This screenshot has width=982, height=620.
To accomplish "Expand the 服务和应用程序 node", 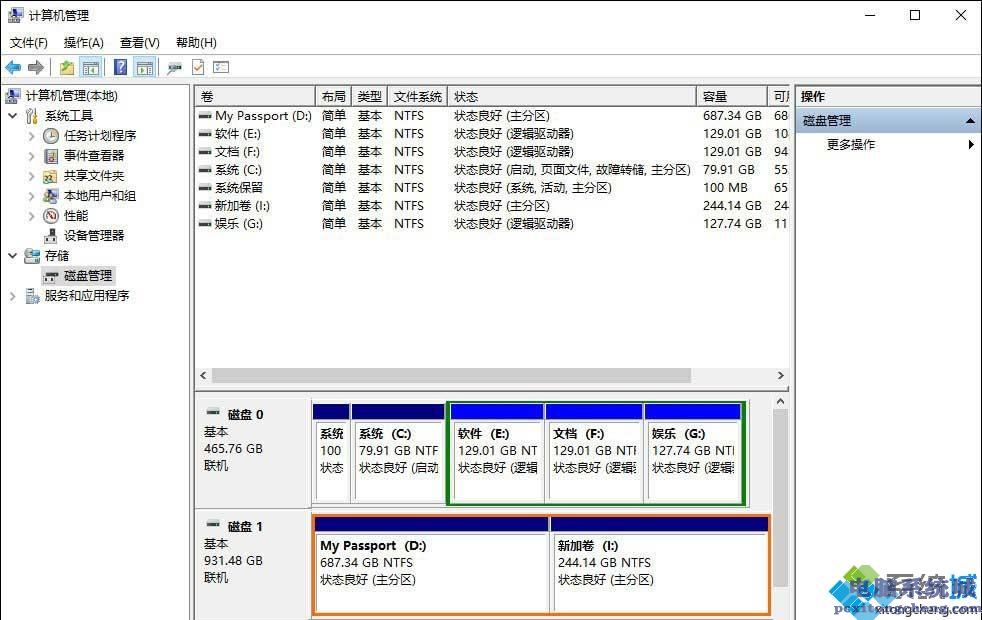I will click(13, 296).
